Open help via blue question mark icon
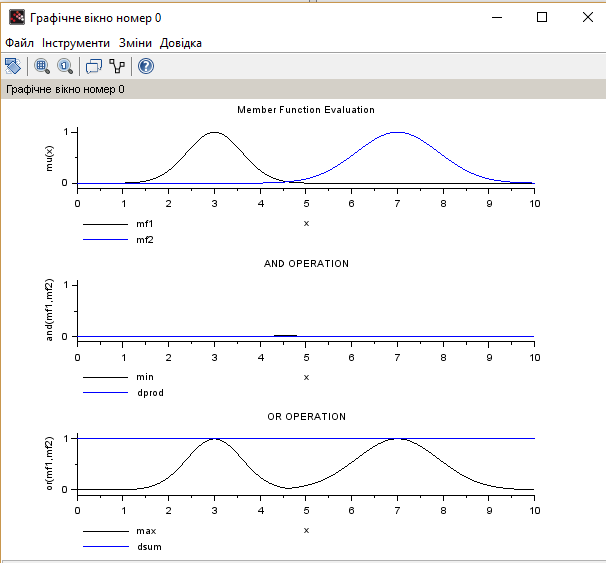The width and height of the screenshot is (606, 563). [146, 66]
